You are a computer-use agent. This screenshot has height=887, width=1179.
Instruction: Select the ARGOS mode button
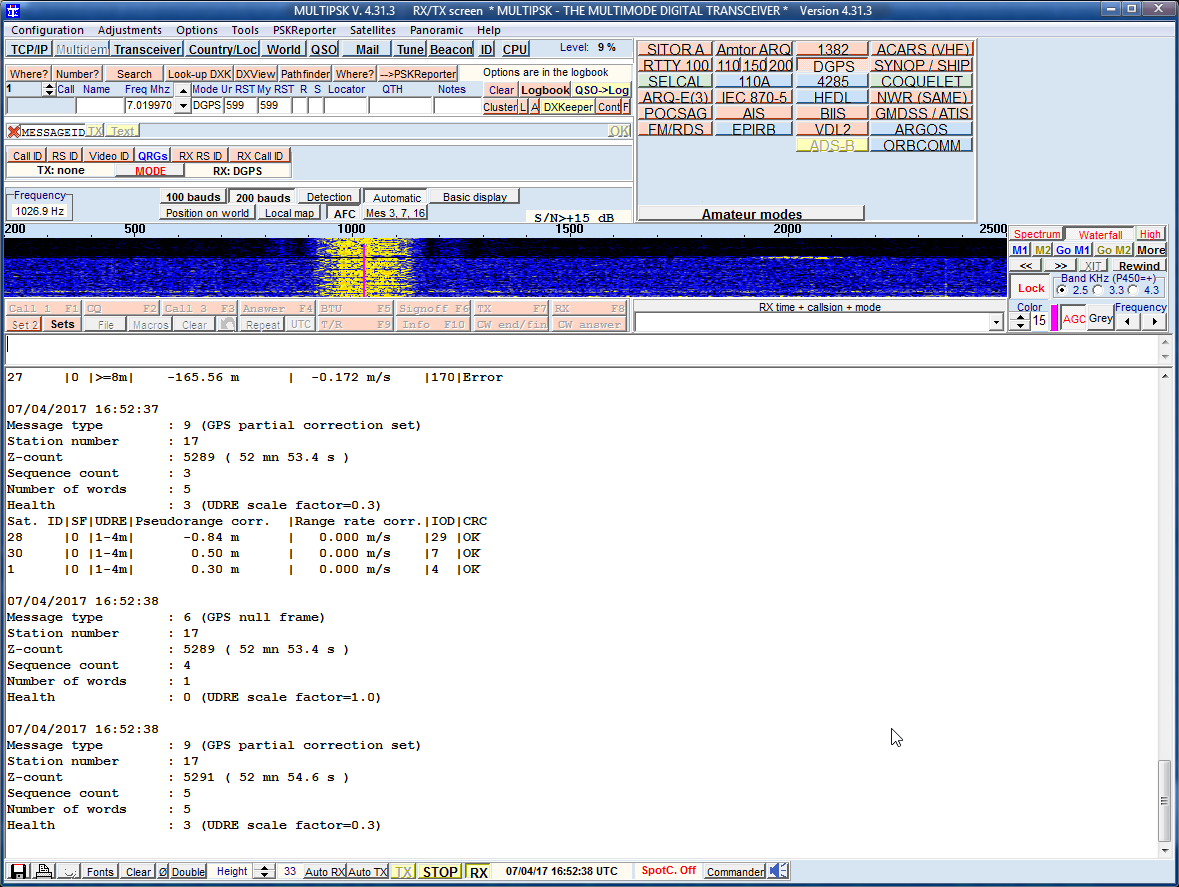pos(922,129)
